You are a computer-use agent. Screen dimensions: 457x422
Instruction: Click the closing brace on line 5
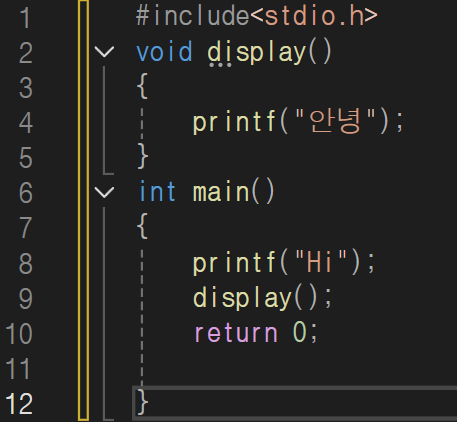click(143, 156)
